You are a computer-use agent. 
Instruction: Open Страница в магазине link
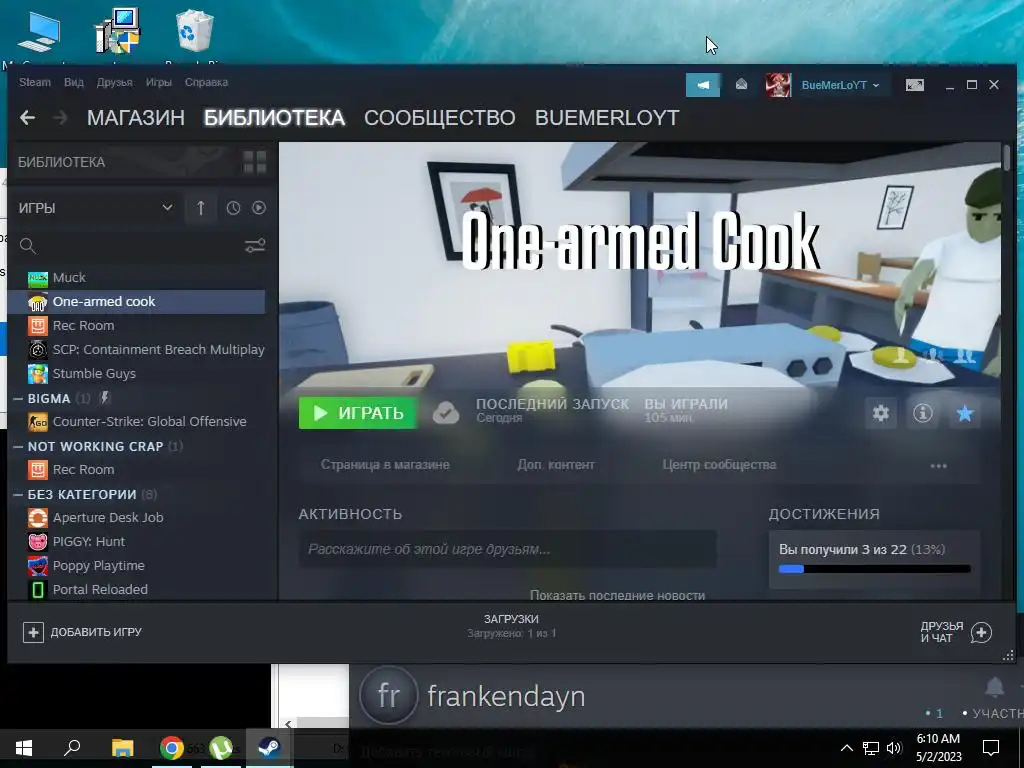coord(385,465)
